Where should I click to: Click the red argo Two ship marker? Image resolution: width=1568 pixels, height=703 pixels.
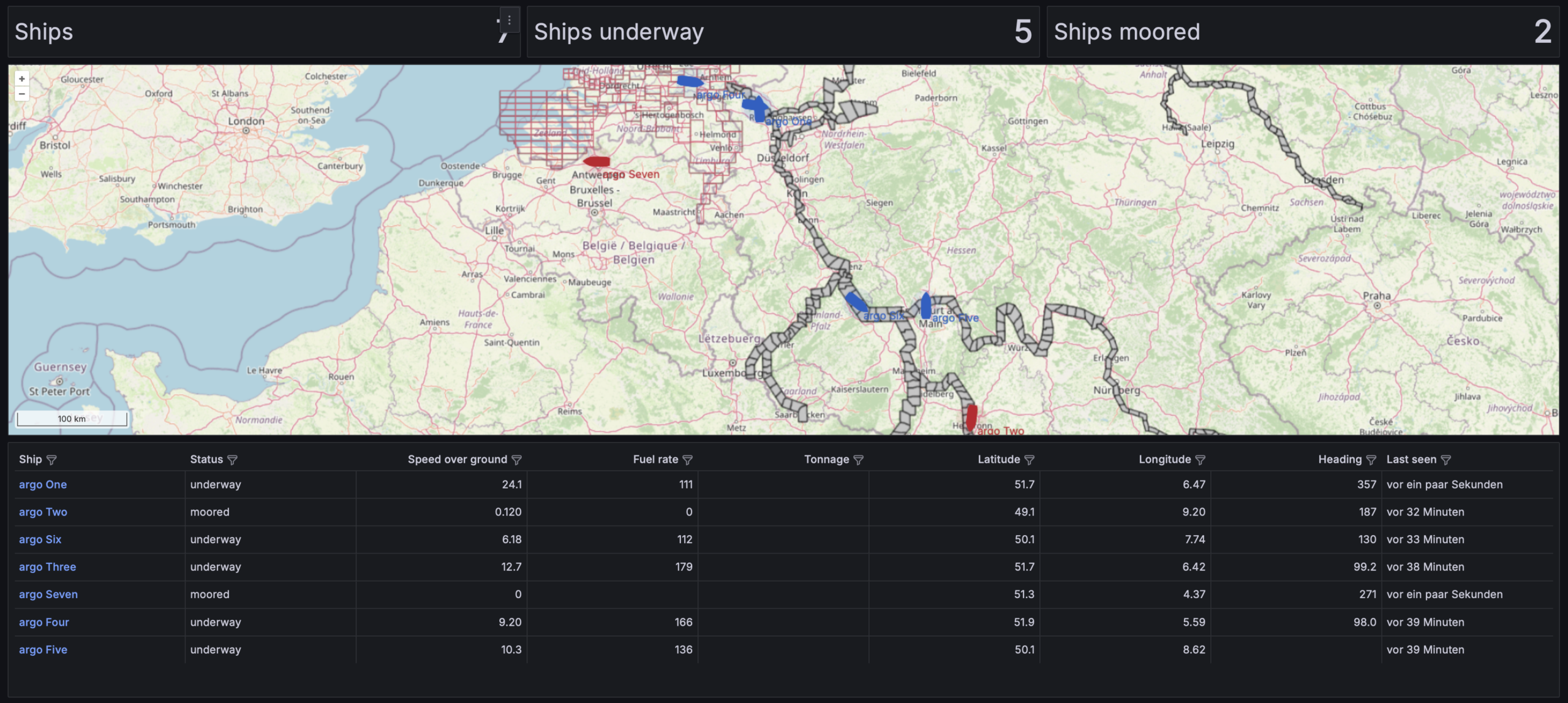971,417
